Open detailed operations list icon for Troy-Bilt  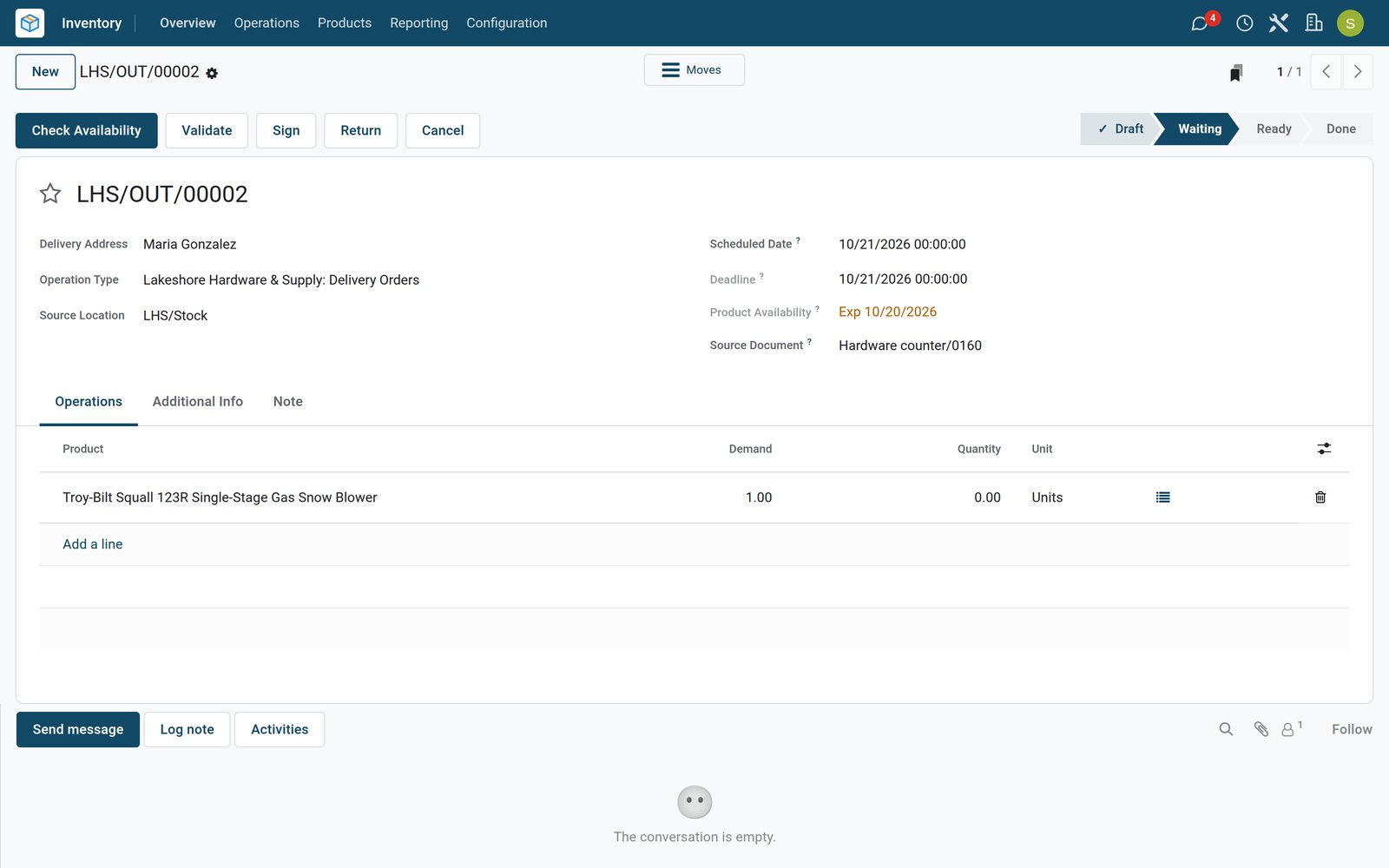point(1163,497)
